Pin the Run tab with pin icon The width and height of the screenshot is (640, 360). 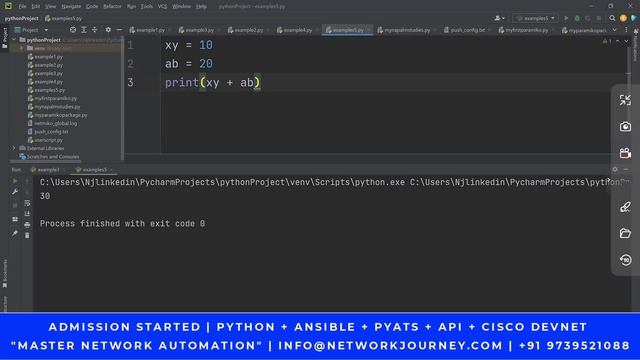[x=15, y=233]
